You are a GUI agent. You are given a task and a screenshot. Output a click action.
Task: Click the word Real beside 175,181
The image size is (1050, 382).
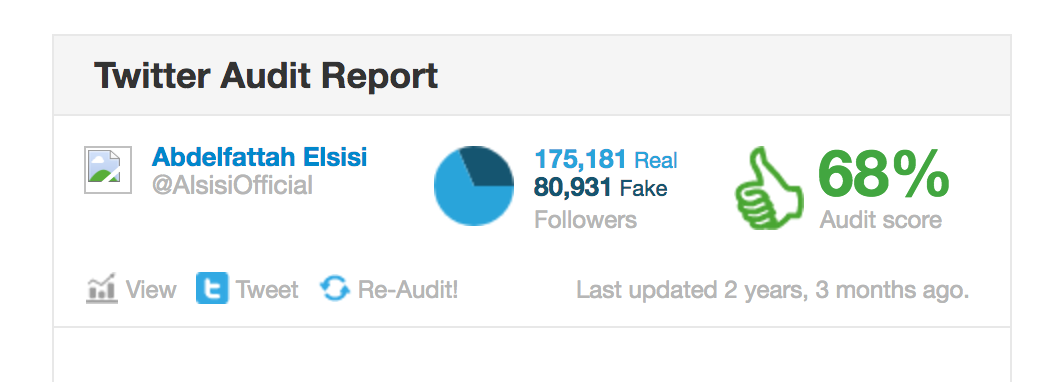[656, 160]
